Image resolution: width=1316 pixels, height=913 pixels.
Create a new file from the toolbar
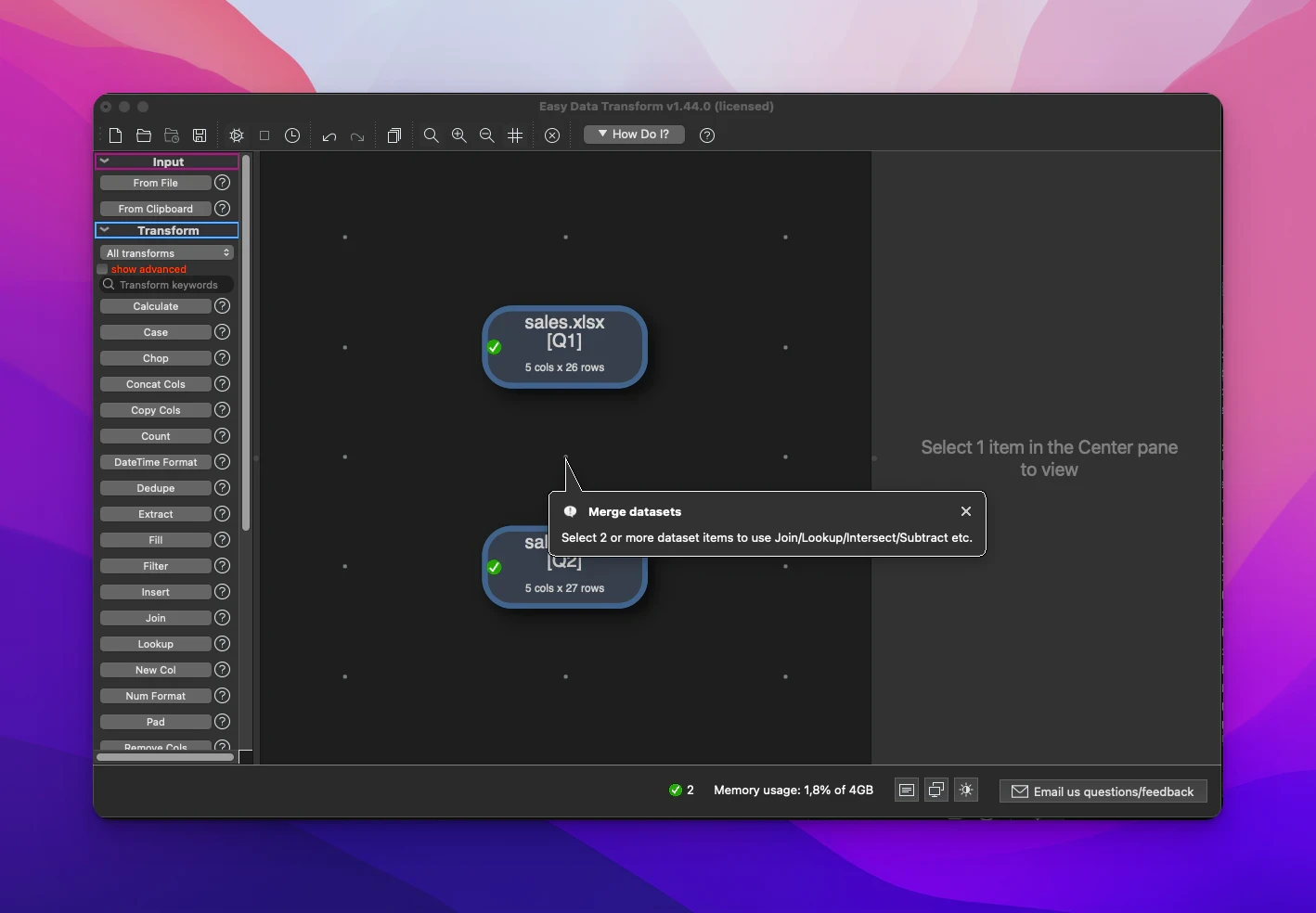116,135
